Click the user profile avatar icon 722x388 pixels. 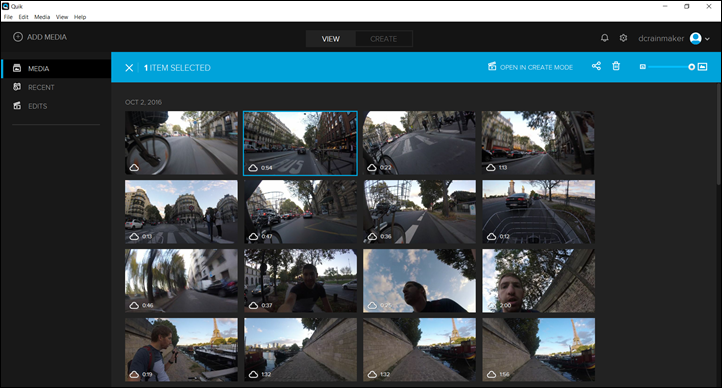[x=695, y=39]
